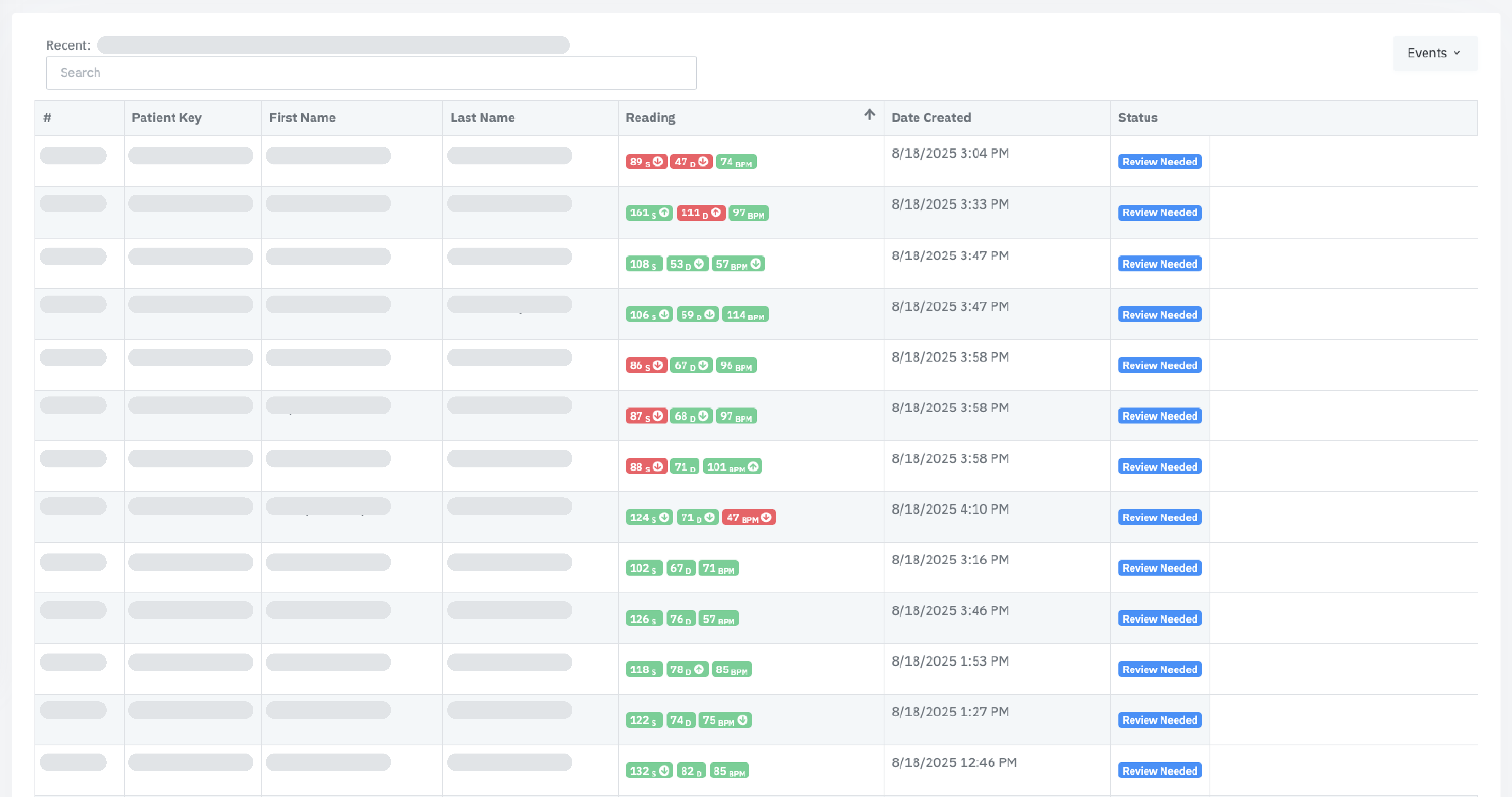This screenshot has width=1512, height=797.
Task: Click the 53 diastolic badge
Action: [687, 264]
